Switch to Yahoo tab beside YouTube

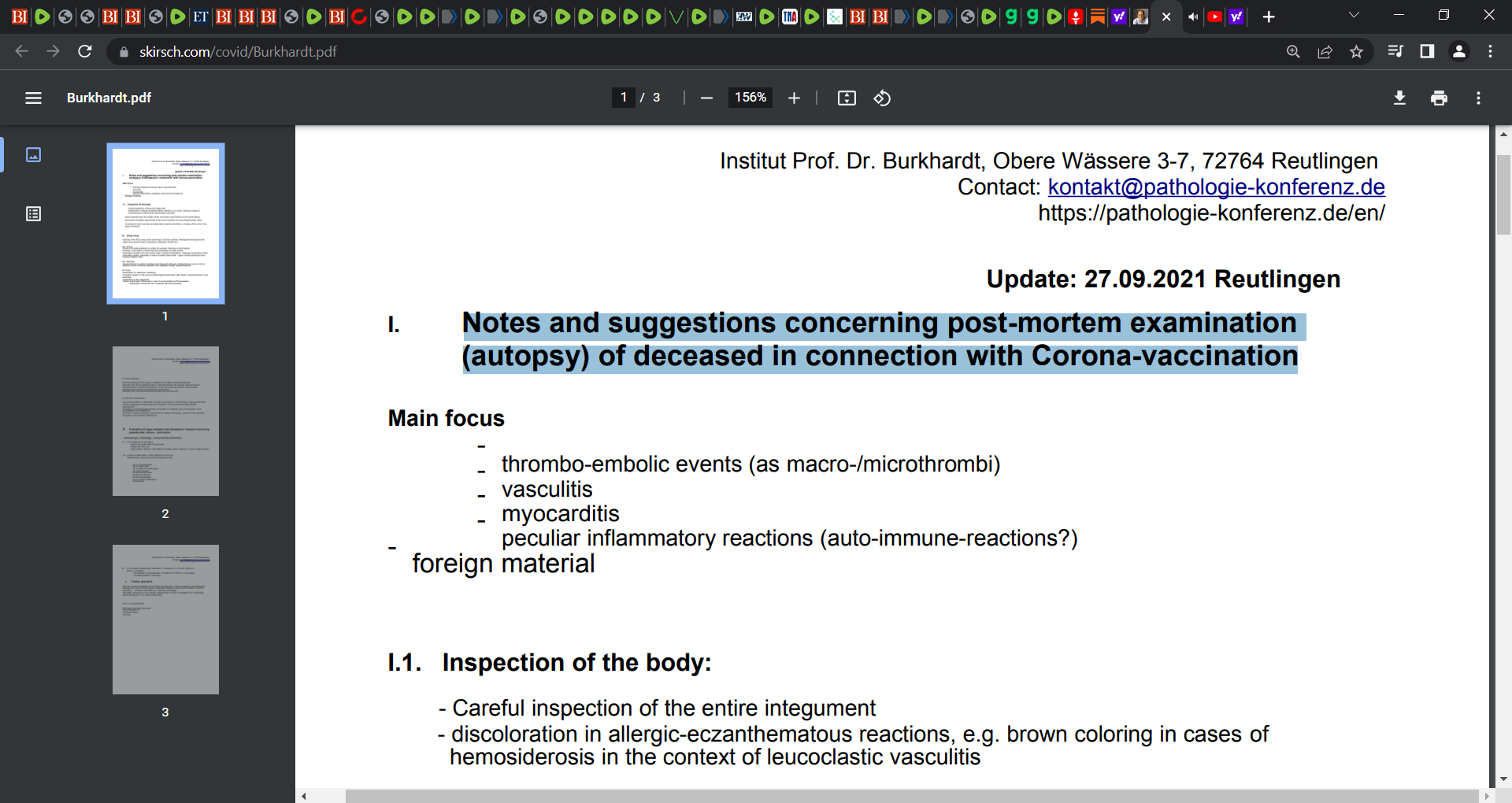coord(1236,17)
